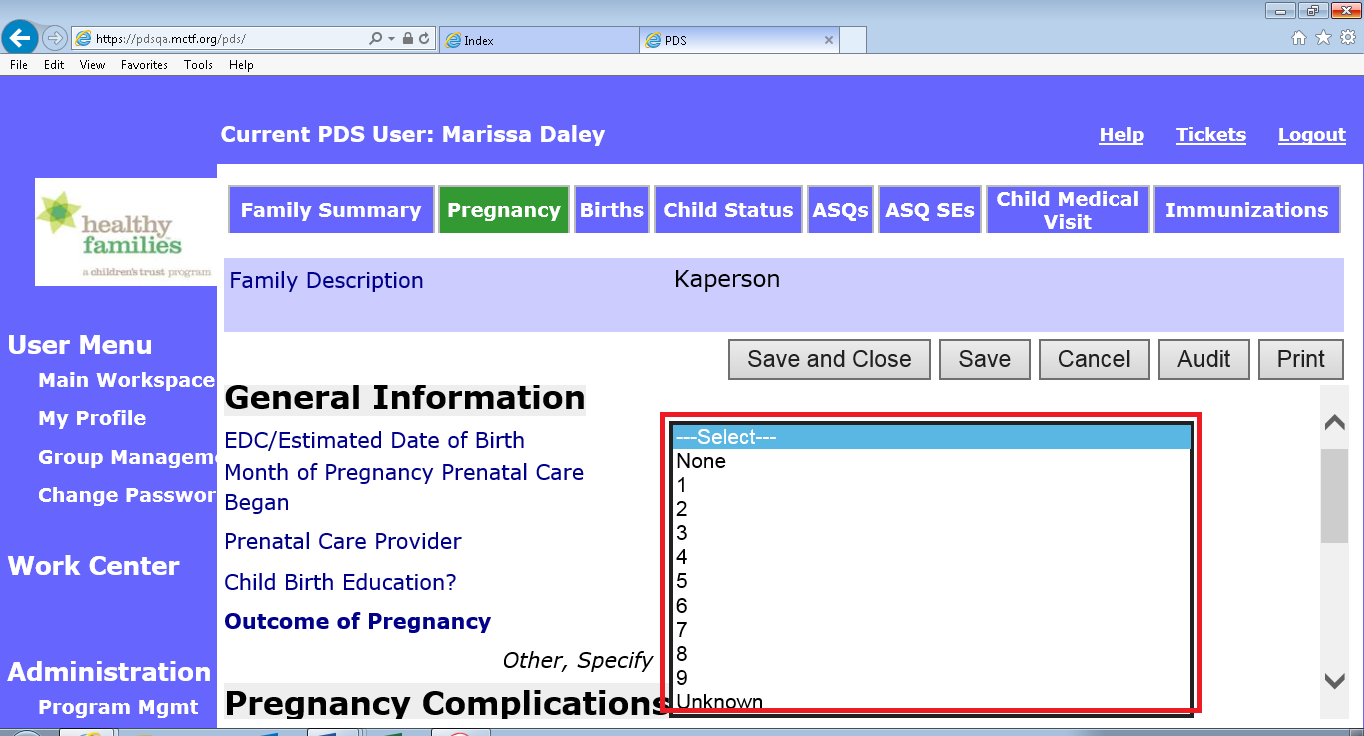Viewport: 1364px width, 736px height.
Task: Open the Tools menu
Action: pos(198,65)
